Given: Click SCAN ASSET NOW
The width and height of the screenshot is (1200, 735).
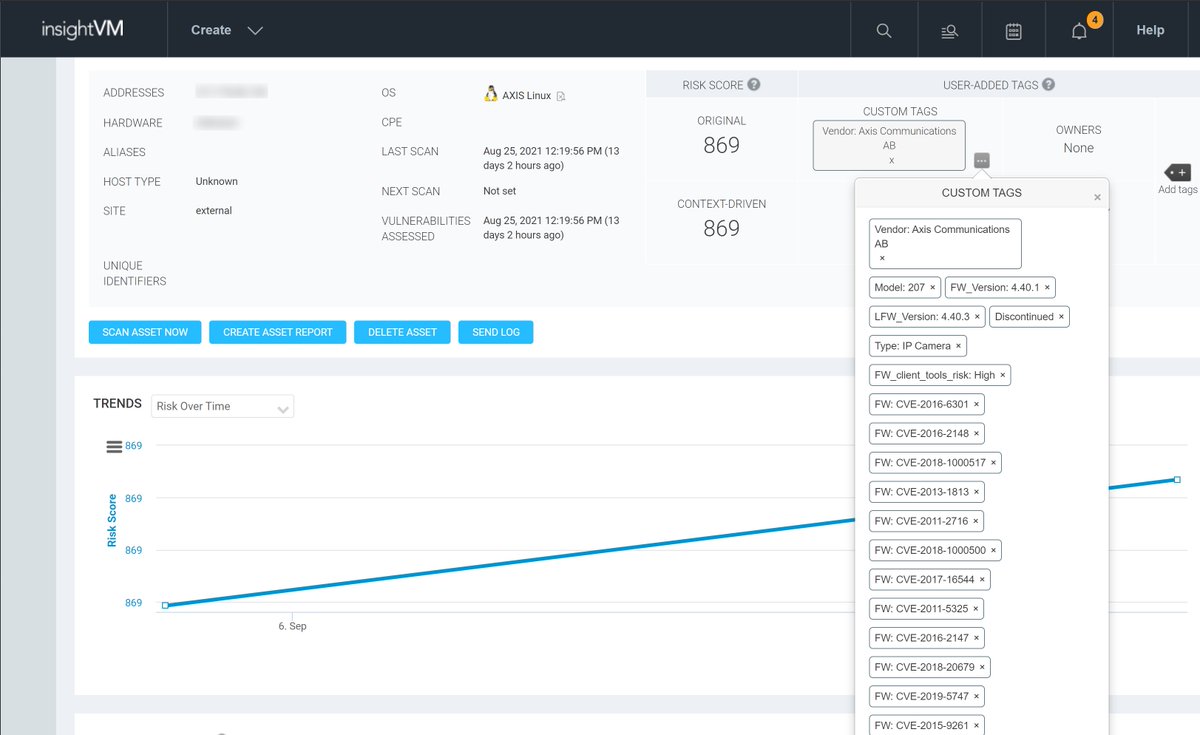Looking at the screenshot, I should click(x=144, y=331).
